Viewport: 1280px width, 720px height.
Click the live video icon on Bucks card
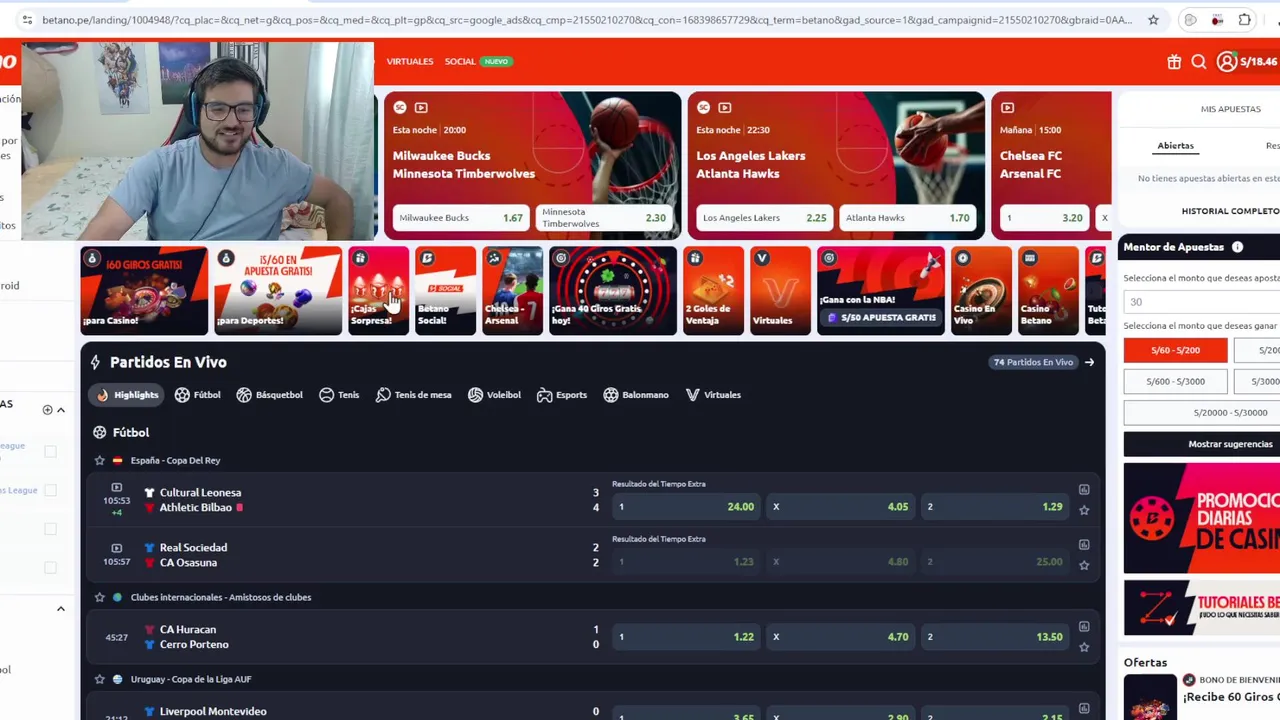click(421, 107)
